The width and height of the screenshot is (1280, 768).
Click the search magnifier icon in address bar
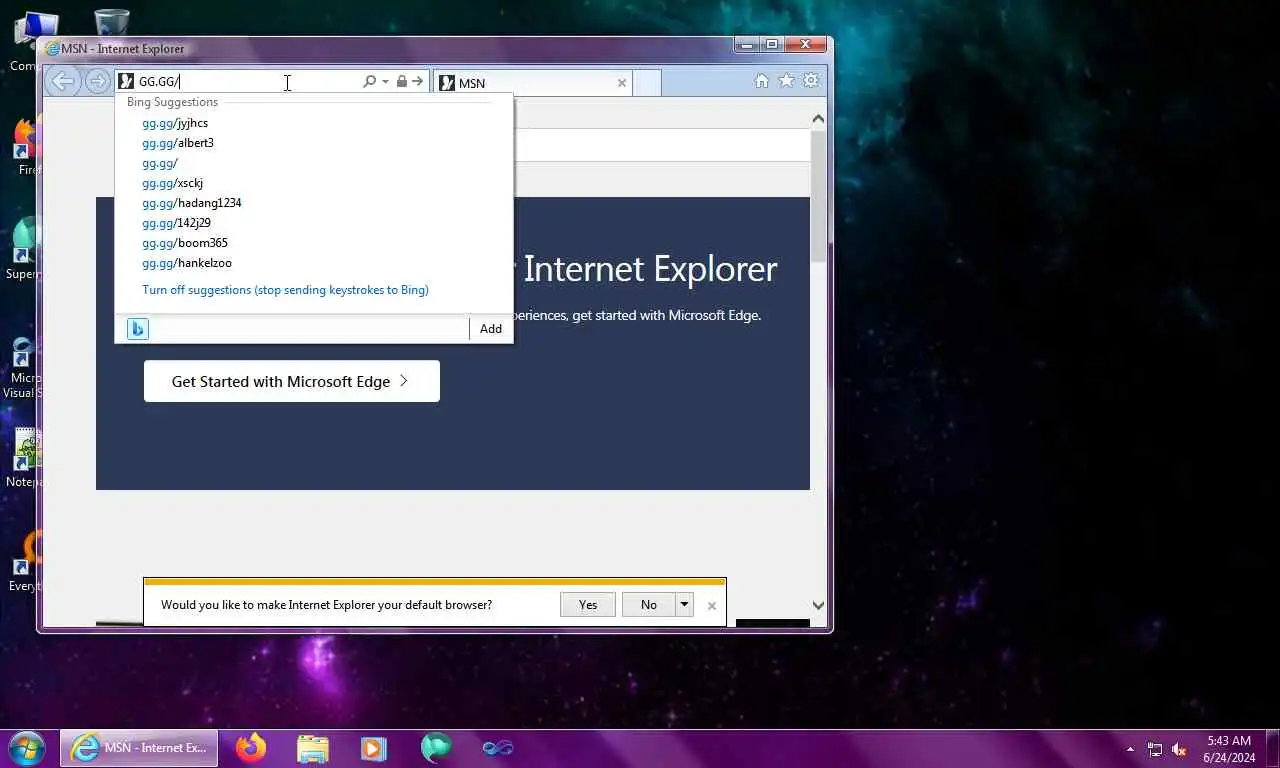coord(369,82)
